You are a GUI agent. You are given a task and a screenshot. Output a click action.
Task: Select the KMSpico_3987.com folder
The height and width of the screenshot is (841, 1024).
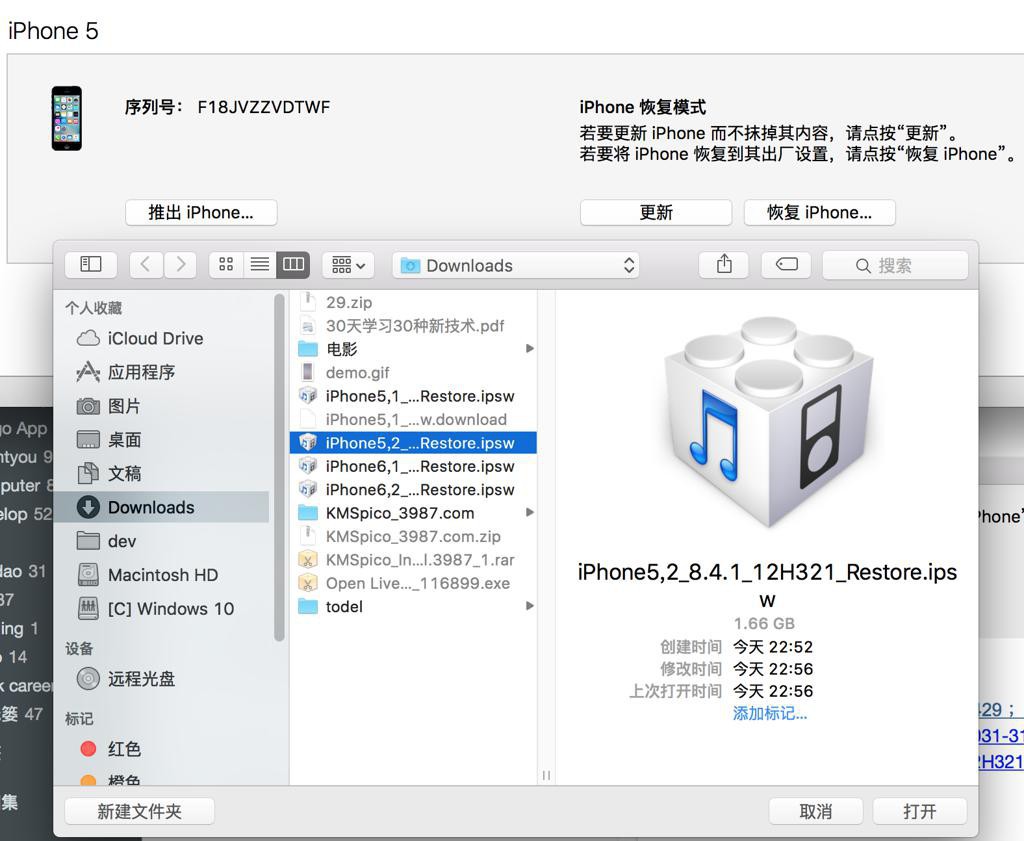click(x=413, y=513)
